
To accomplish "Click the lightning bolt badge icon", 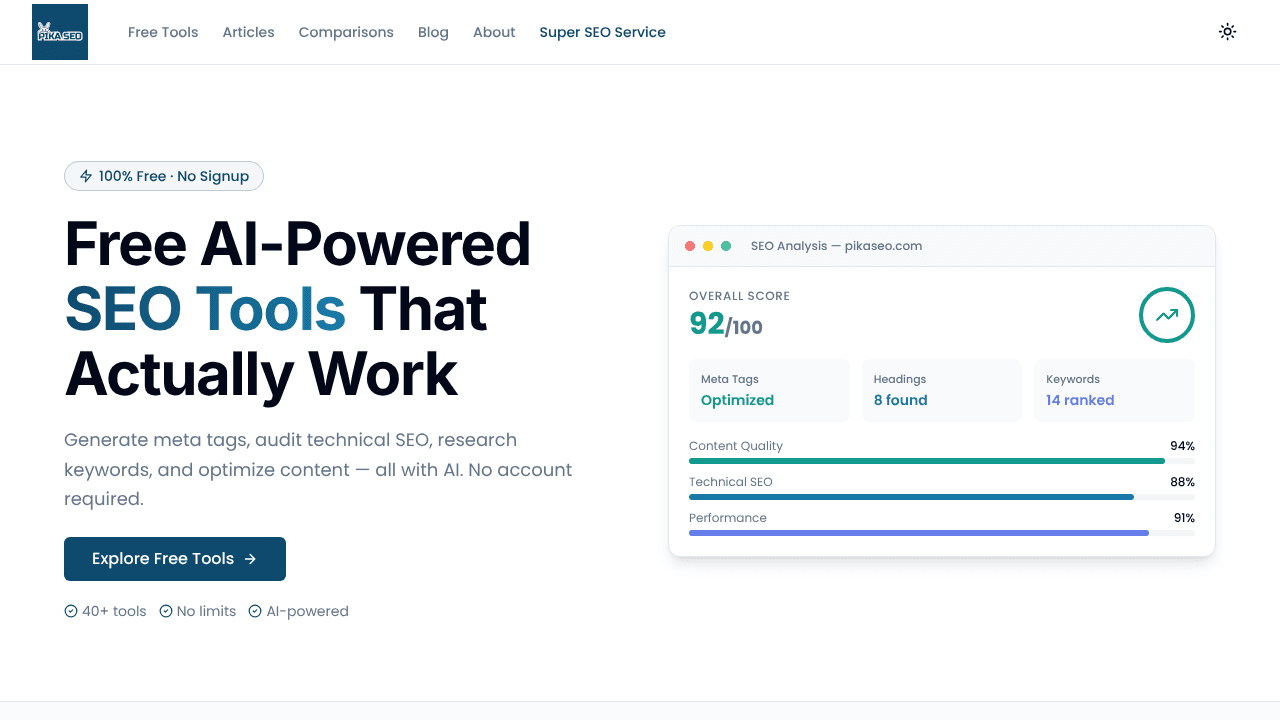I will (x=86, y=176).
